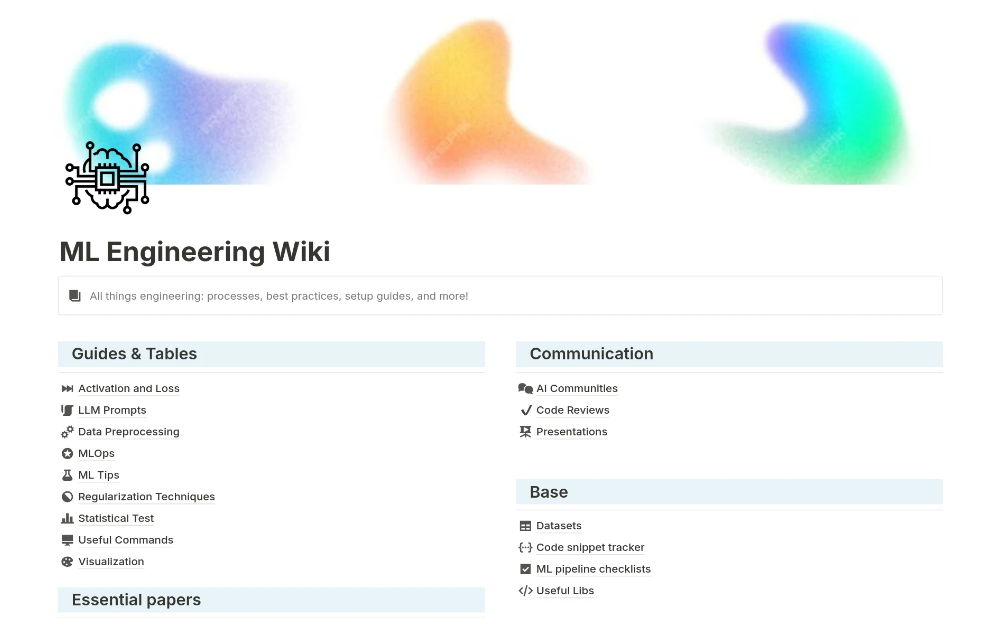Open the LLM Prompts page
Screen dimensions: 1004x618
(112, 410)
